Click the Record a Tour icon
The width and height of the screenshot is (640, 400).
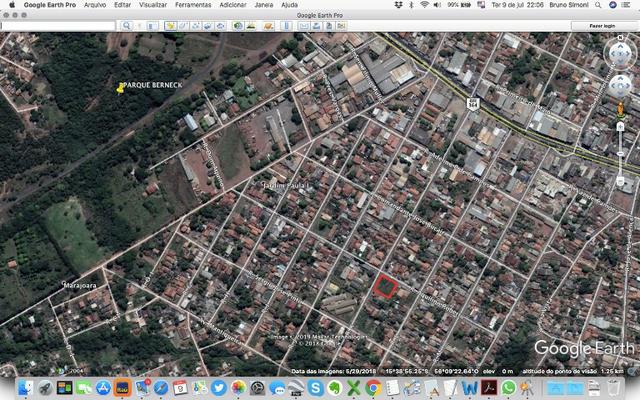[221, 26]
